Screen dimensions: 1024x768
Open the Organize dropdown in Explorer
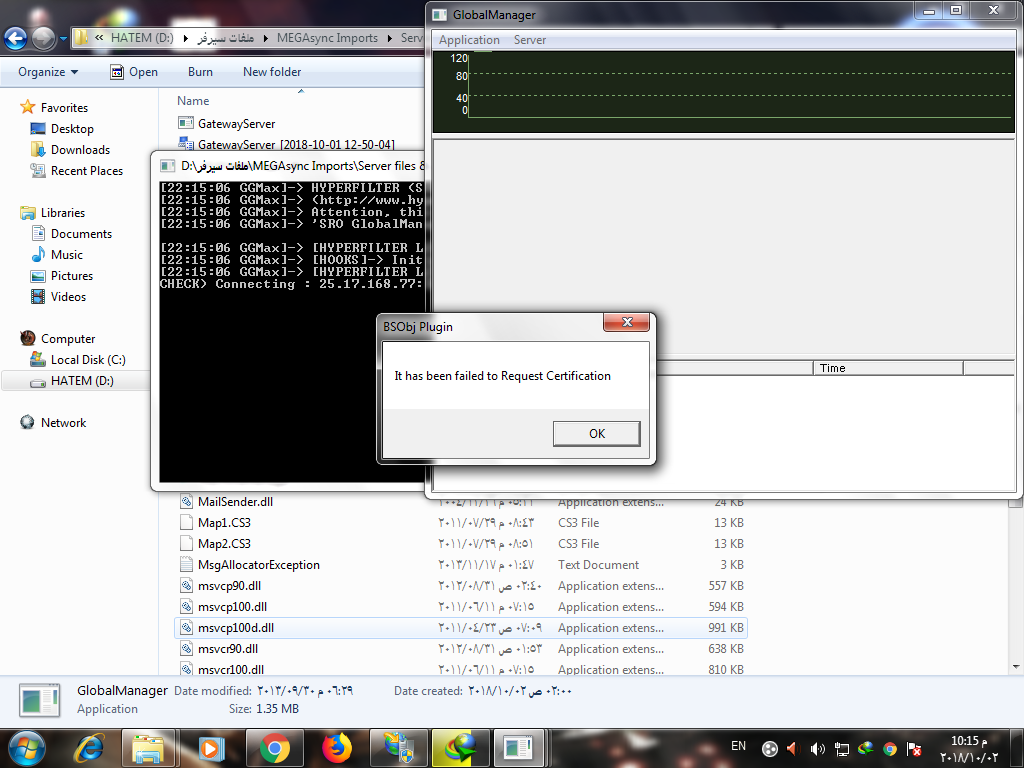[48, 72]
